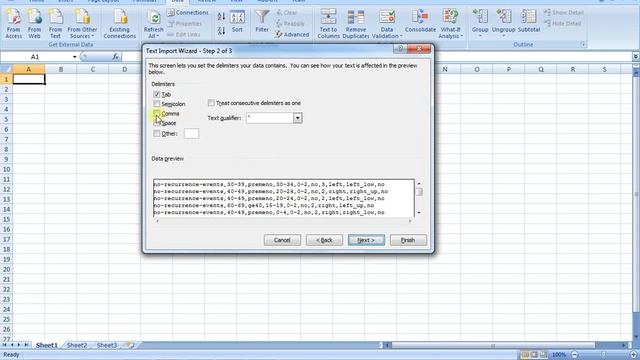Click the zoom out minus button
The image size is (640, 360).
click(574, 355)
